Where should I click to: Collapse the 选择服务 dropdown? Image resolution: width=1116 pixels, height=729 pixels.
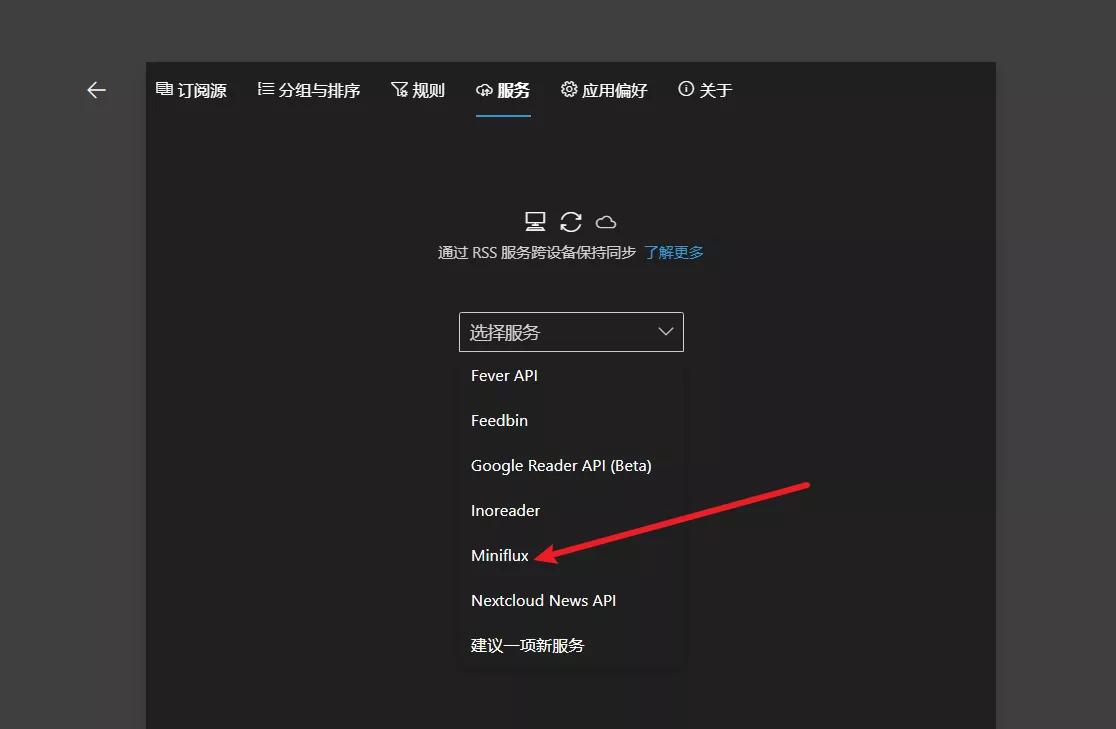(571, 332)
